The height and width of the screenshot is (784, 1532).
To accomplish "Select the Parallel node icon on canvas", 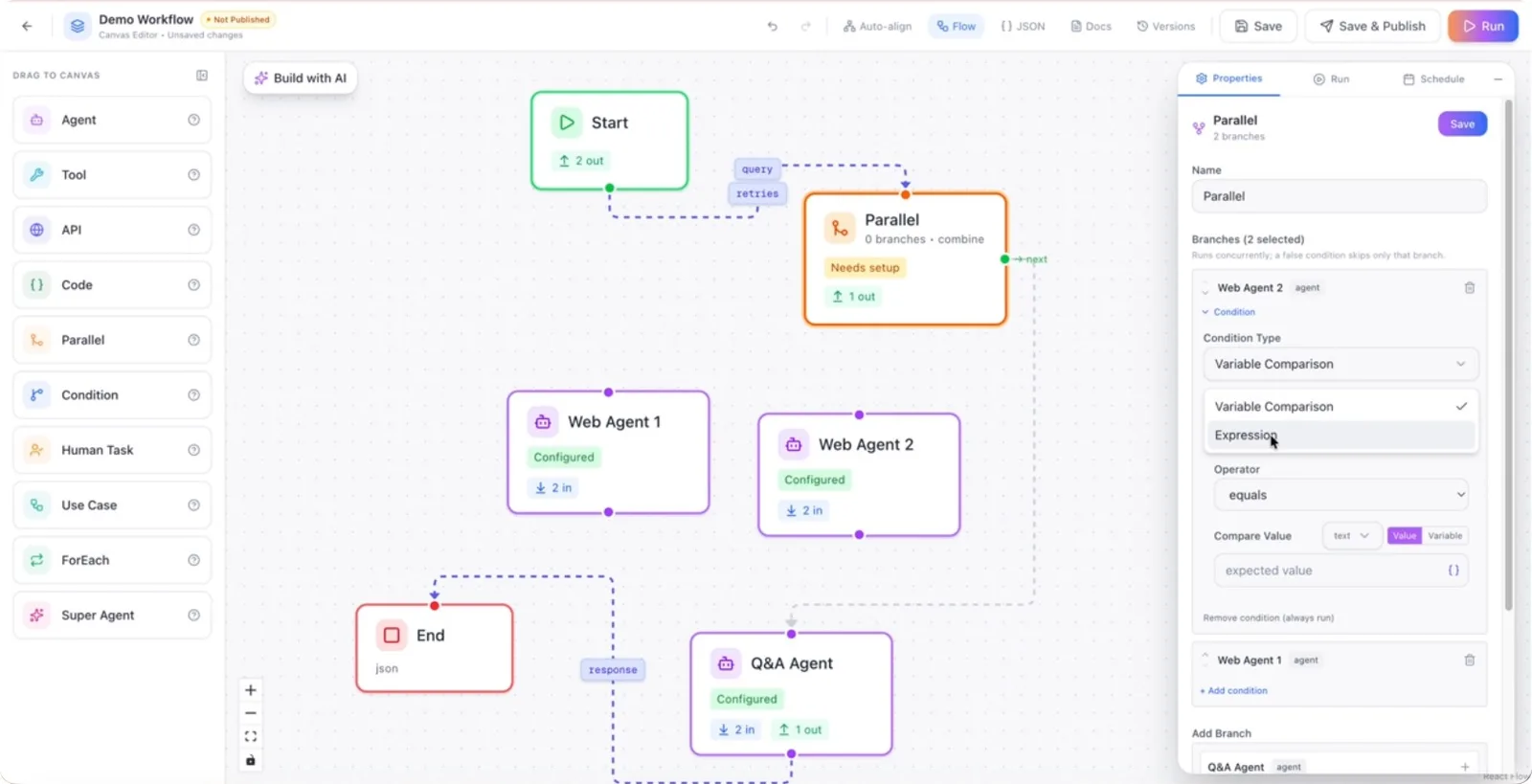I will (x=840, y=228).
